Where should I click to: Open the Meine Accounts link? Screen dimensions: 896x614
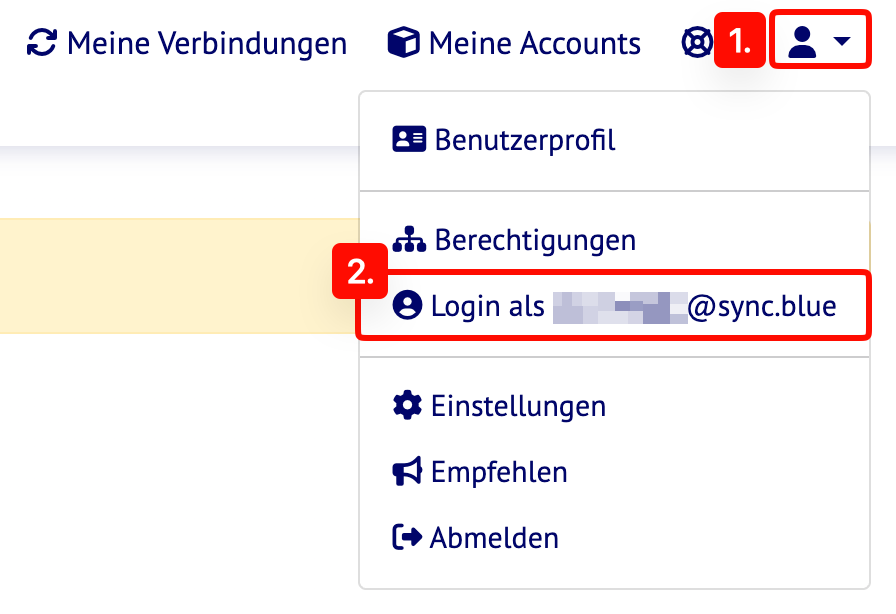click(x=534, y=44)
